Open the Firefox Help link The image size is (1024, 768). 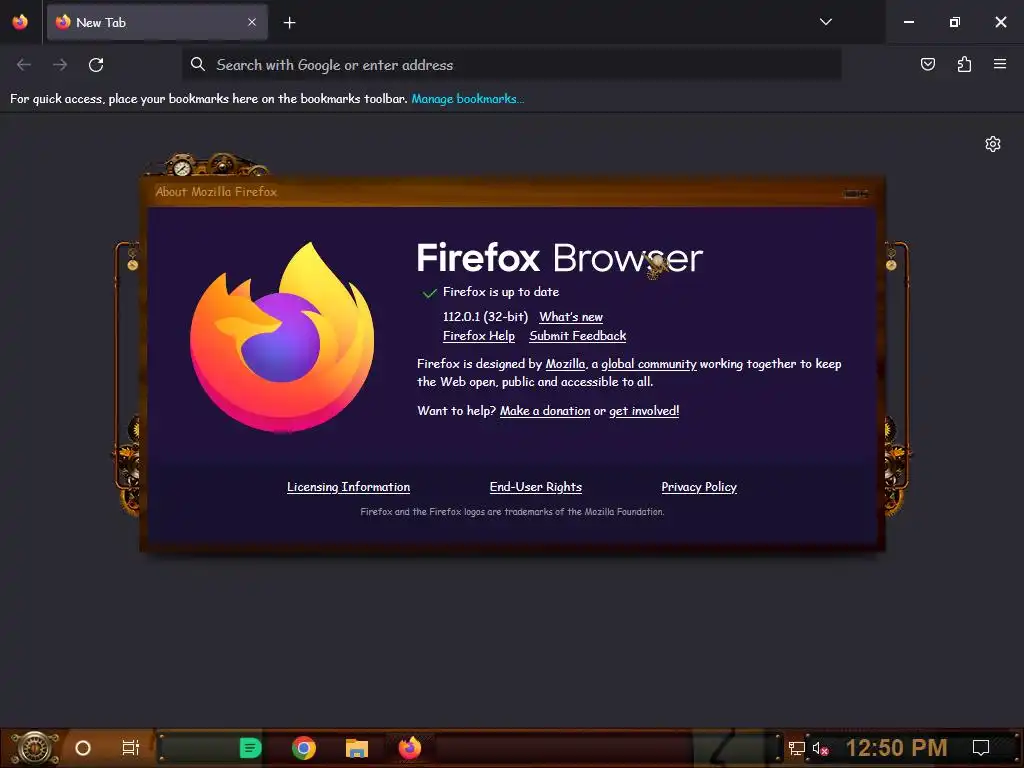tap(479, 336)
